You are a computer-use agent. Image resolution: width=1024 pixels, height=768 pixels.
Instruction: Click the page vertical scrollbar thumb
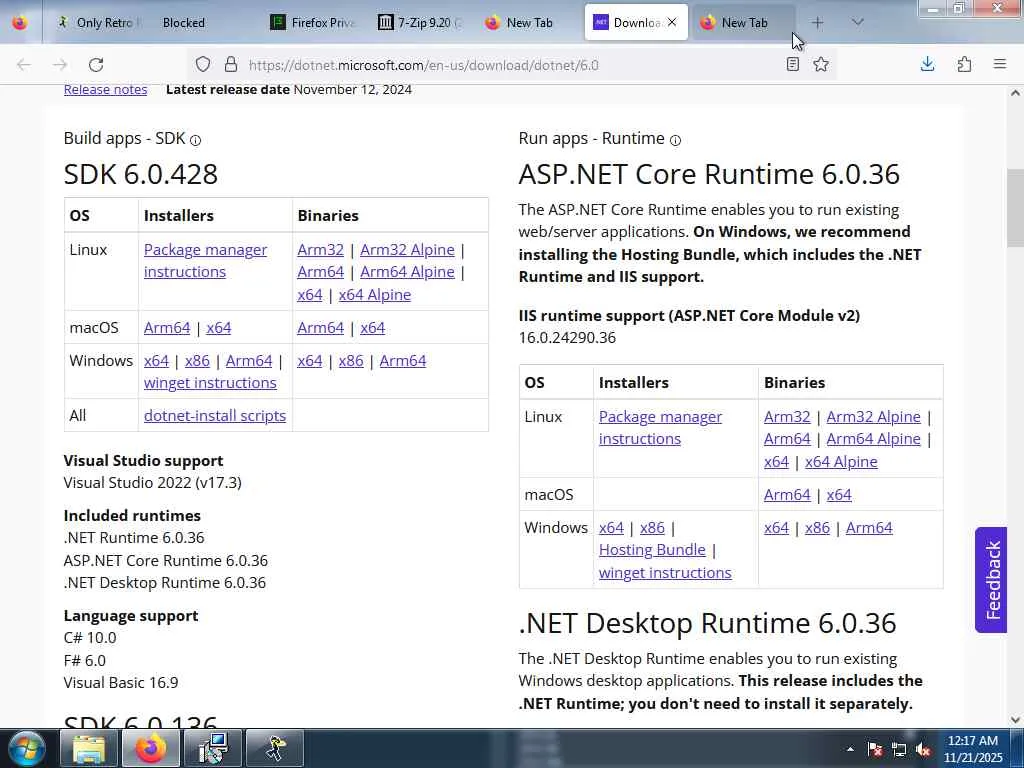[1015, 208]
